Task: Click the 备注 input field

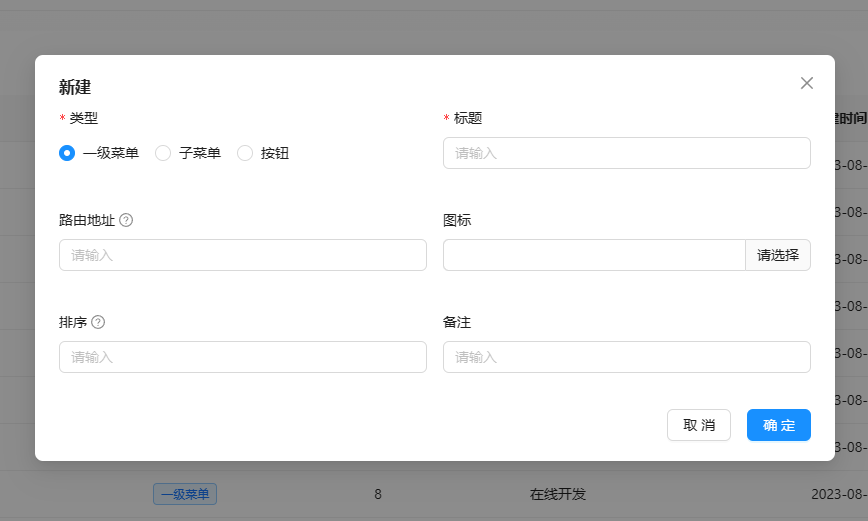Action: [x=626, y=357]
